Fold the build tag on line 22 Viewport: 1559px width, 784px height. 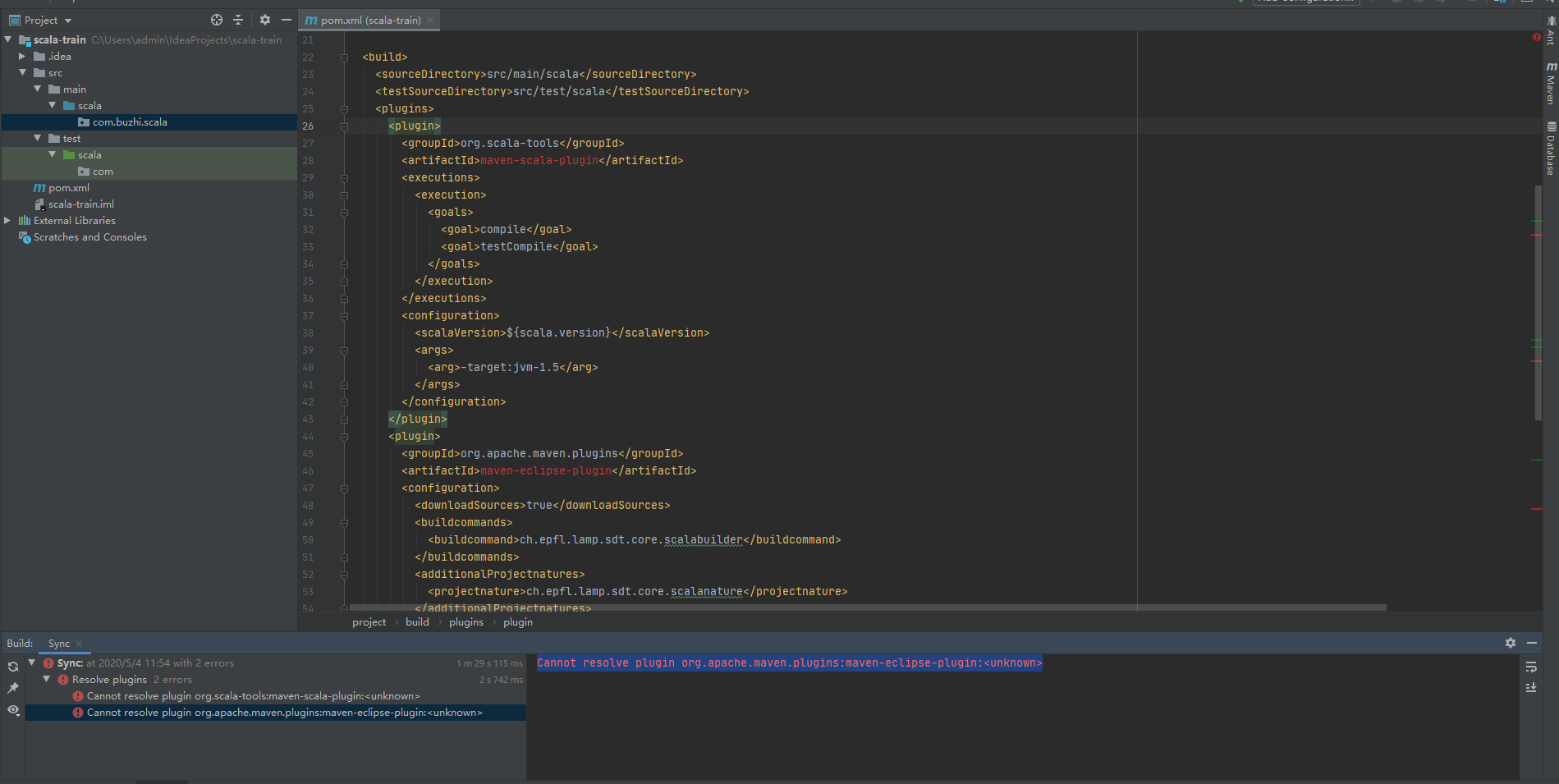coord(344,57)
